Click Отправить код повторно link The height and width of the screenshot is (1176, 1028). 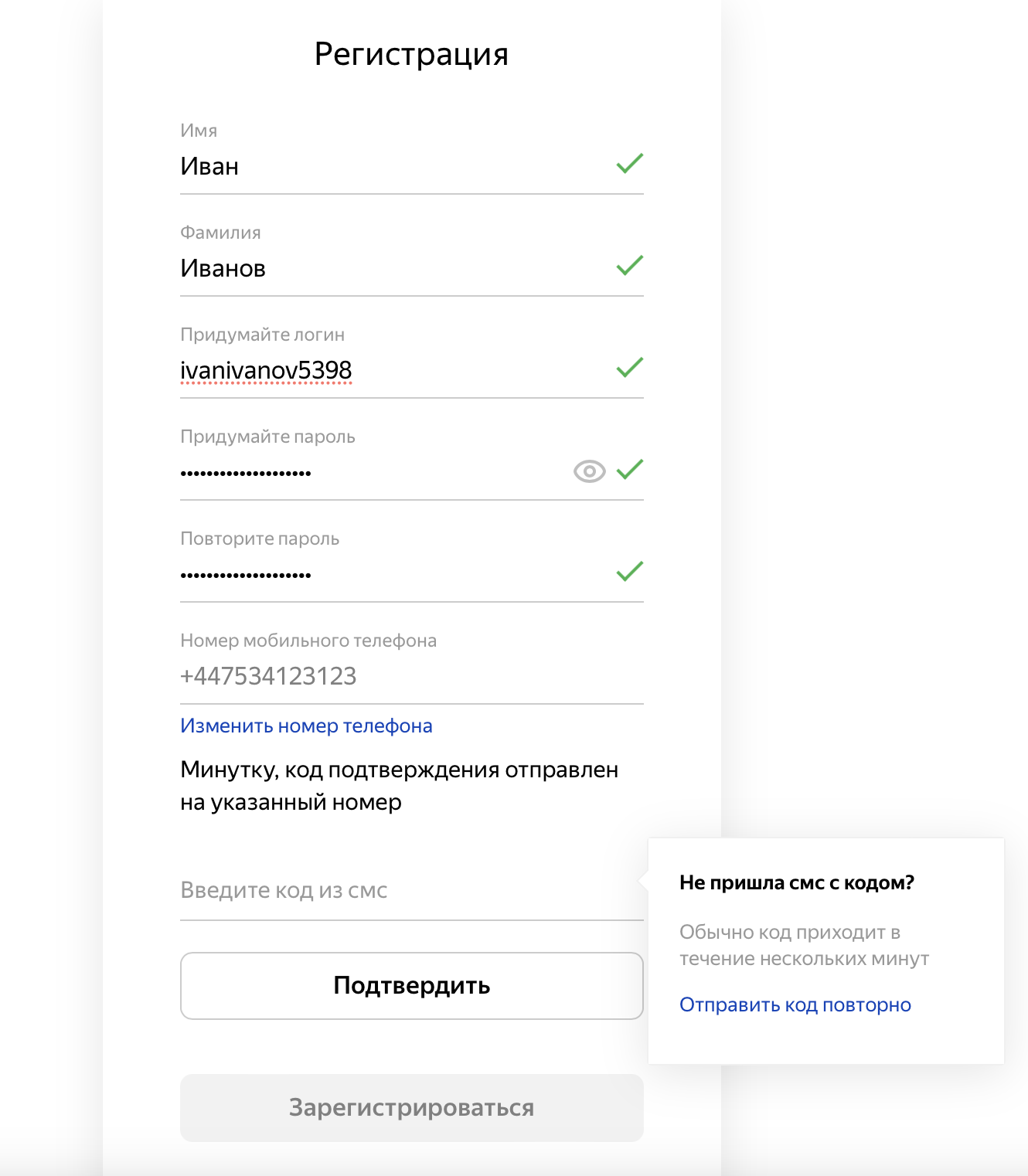tap(795, 1005)
